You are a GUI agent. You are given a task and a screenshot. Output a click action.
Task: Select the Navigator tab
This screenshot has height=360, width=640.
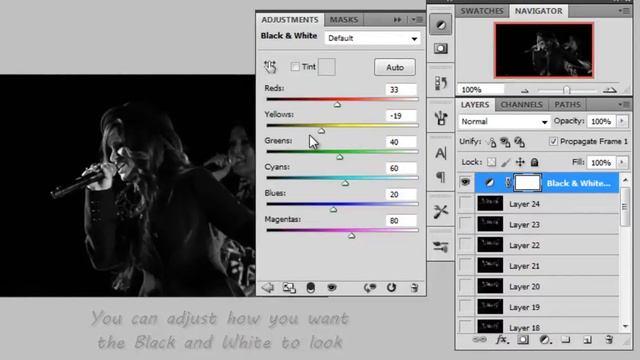point(538,11)
